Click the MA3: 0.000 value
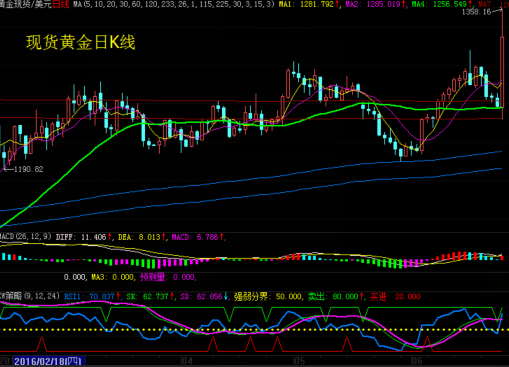Image resolution: width=509 pixels, height=367 pixels. coord(113,277)
